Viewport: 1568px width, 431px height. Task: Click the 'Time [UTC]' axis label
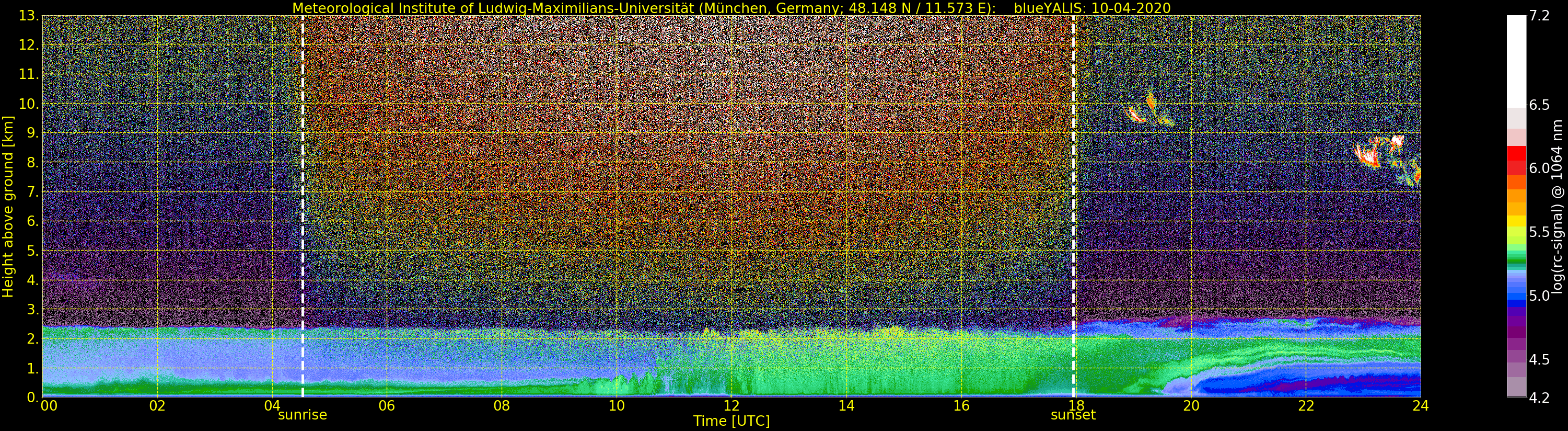click(731, 421)
